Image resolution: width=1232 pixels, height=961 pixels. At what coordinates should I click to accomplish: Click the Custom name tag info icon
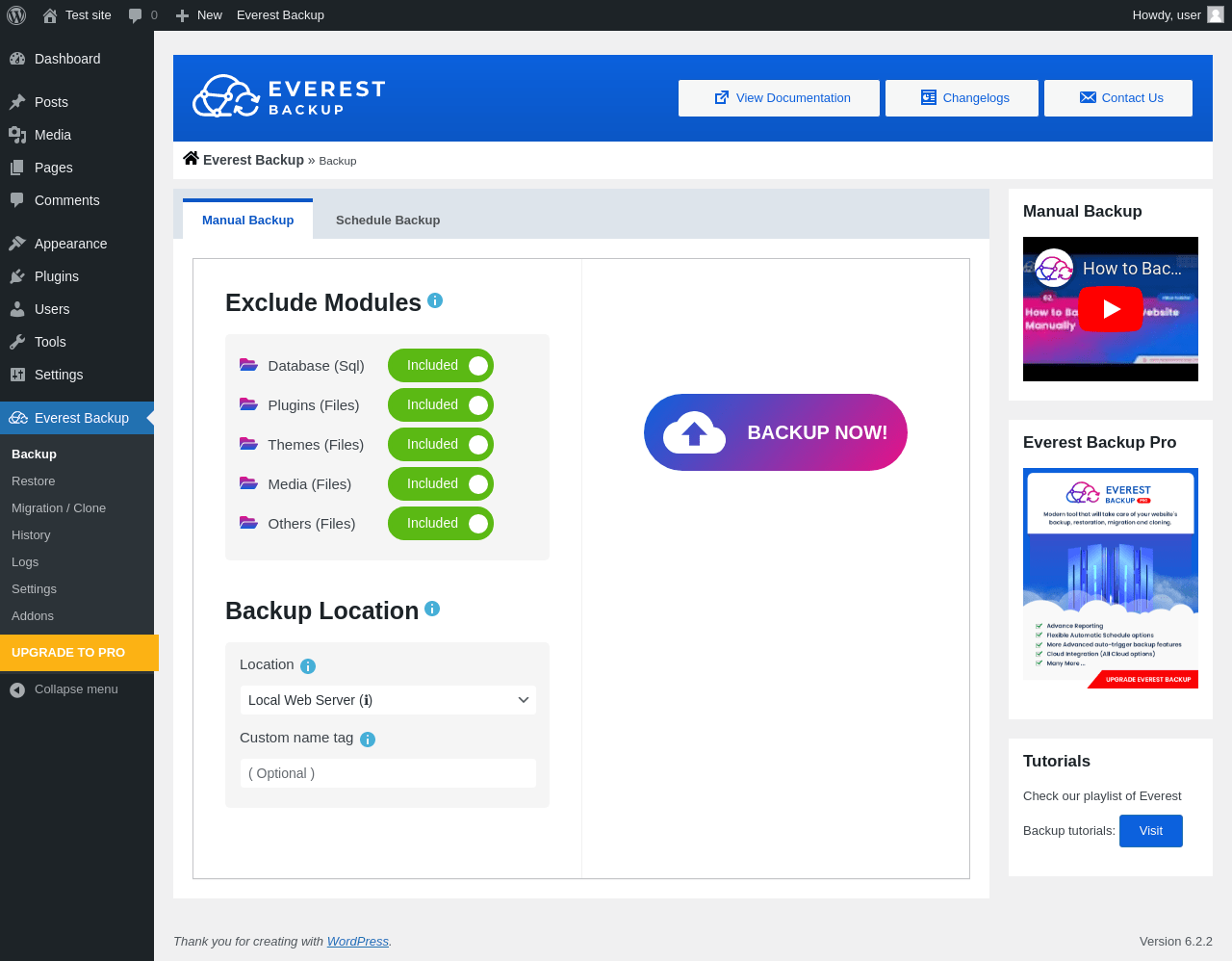(x=368, y=740)
